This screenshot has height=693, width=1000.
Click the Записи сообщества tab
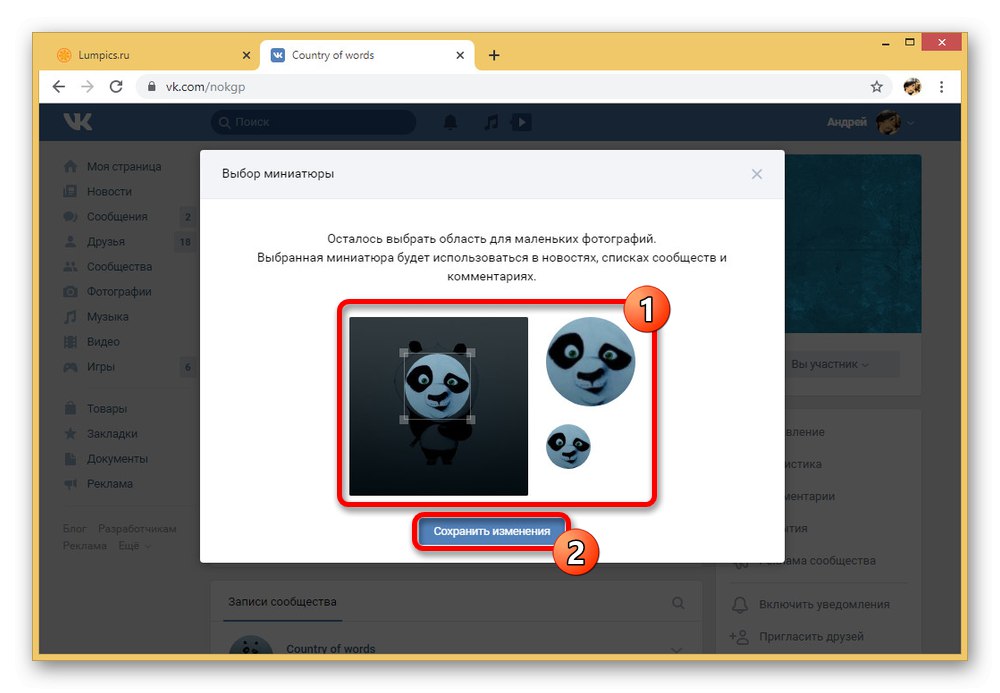tap(282, 602)
